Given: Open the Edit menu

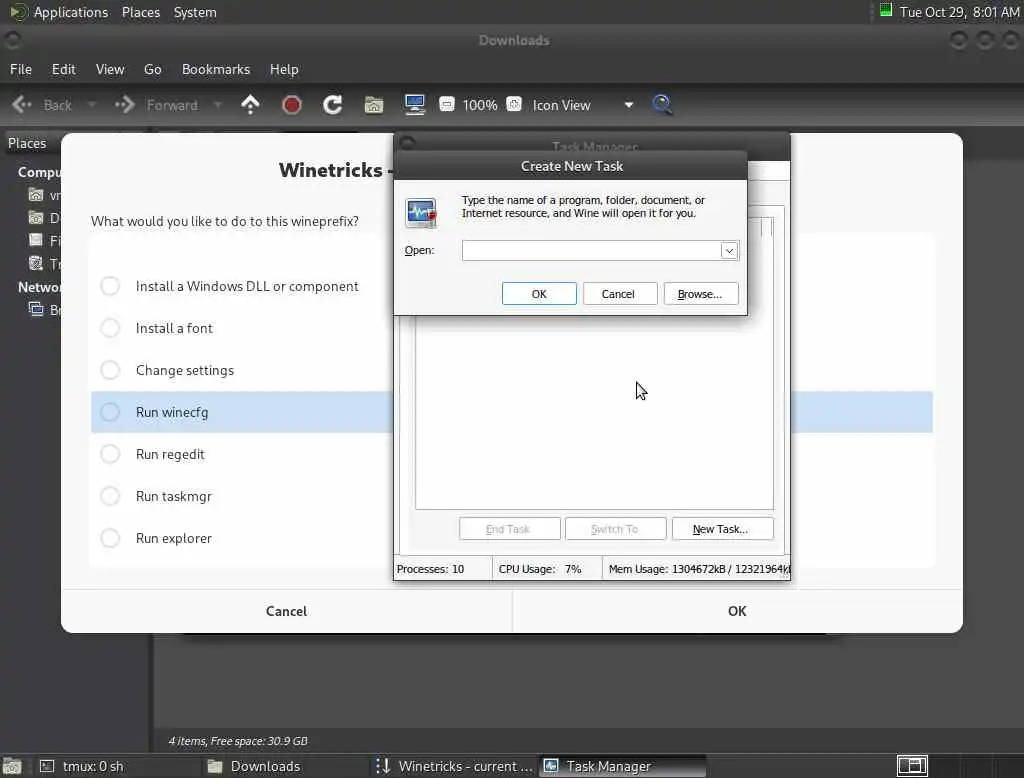Looking at the screenshot, I should pyautogui.click(x=63, y=69).
